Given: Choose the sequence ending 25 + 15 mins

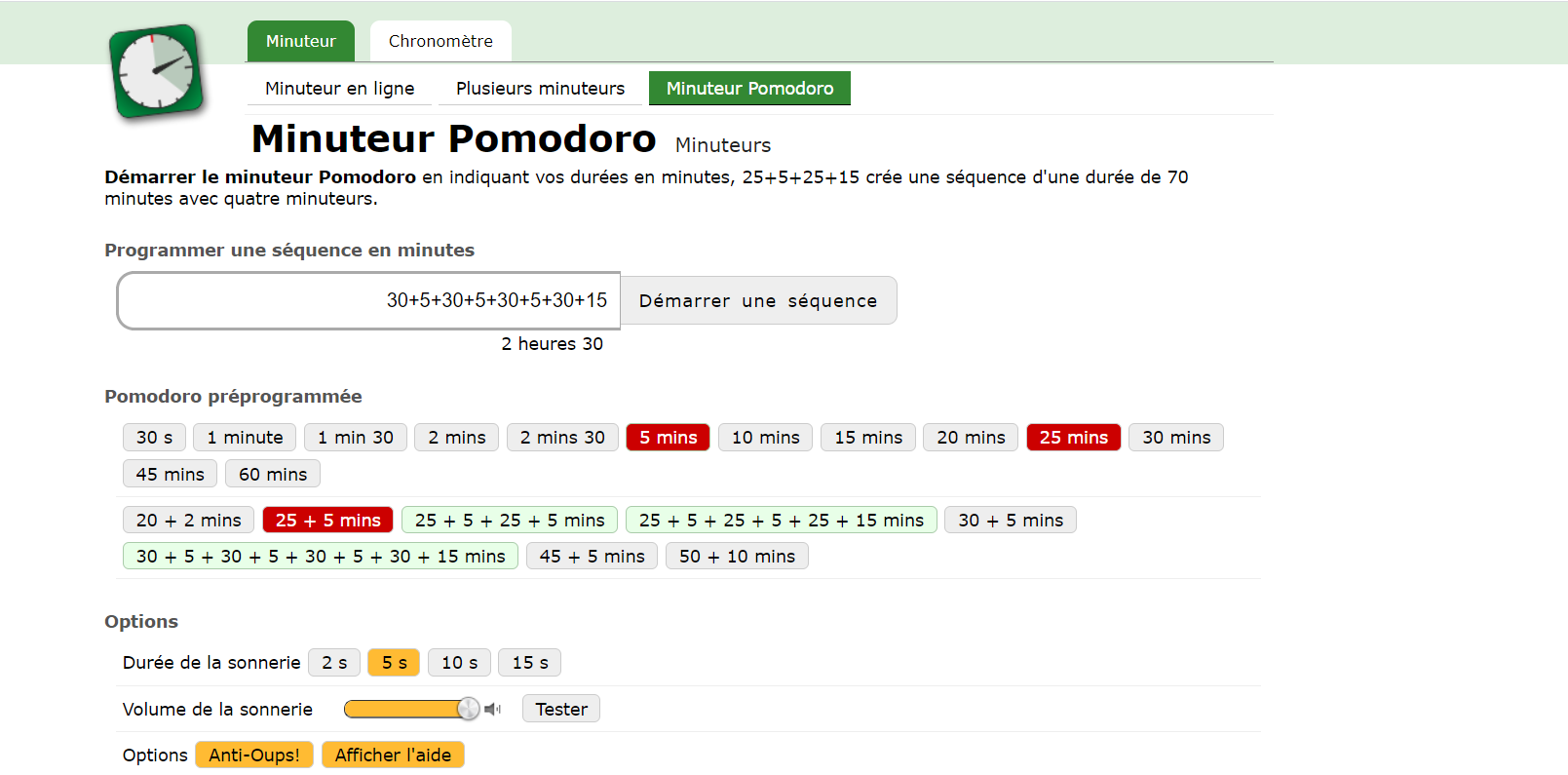Looking at the screenshot, I should (781, 521).
